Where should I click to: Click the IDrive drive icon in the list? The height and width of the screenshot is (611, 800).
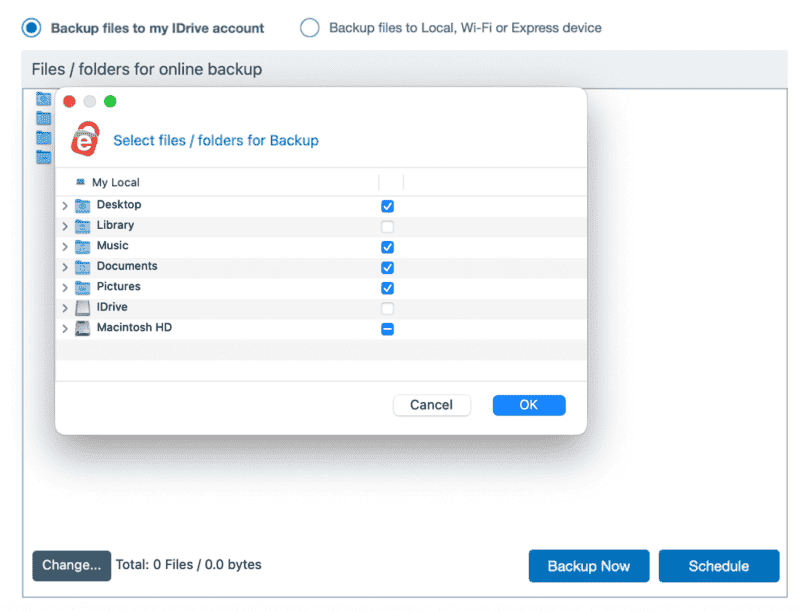click(x=82, y=307)
